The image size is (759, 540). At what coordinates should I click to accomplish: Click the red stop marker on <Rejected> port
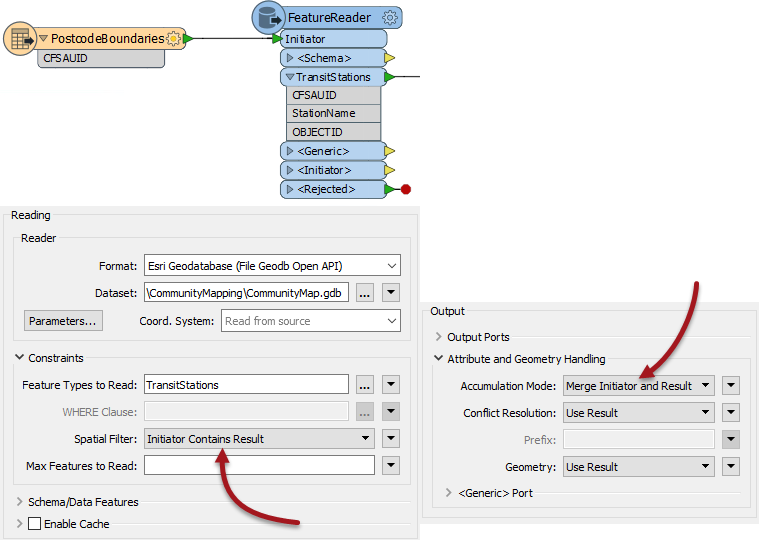coord(406,189)
